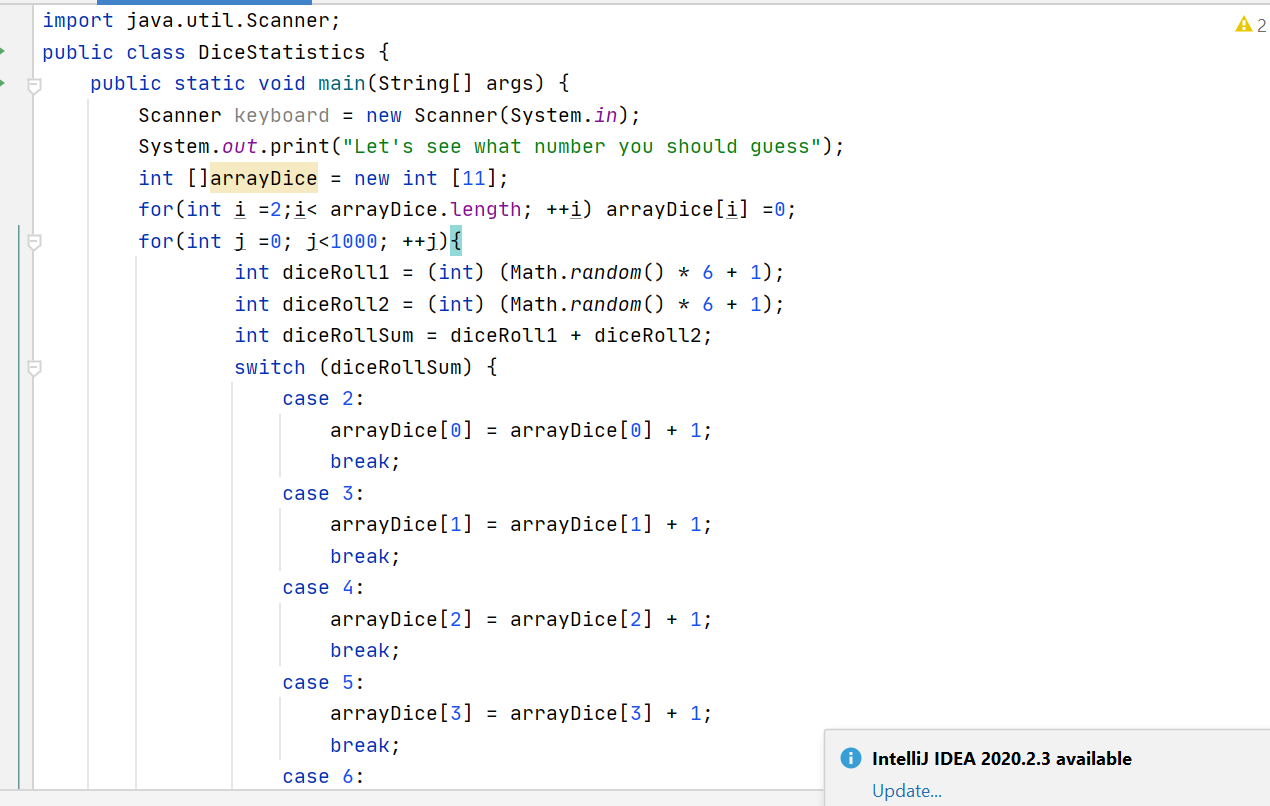Collapse the main method using its fold marker
Screen dimensions: 1270x806
[34, 84]
